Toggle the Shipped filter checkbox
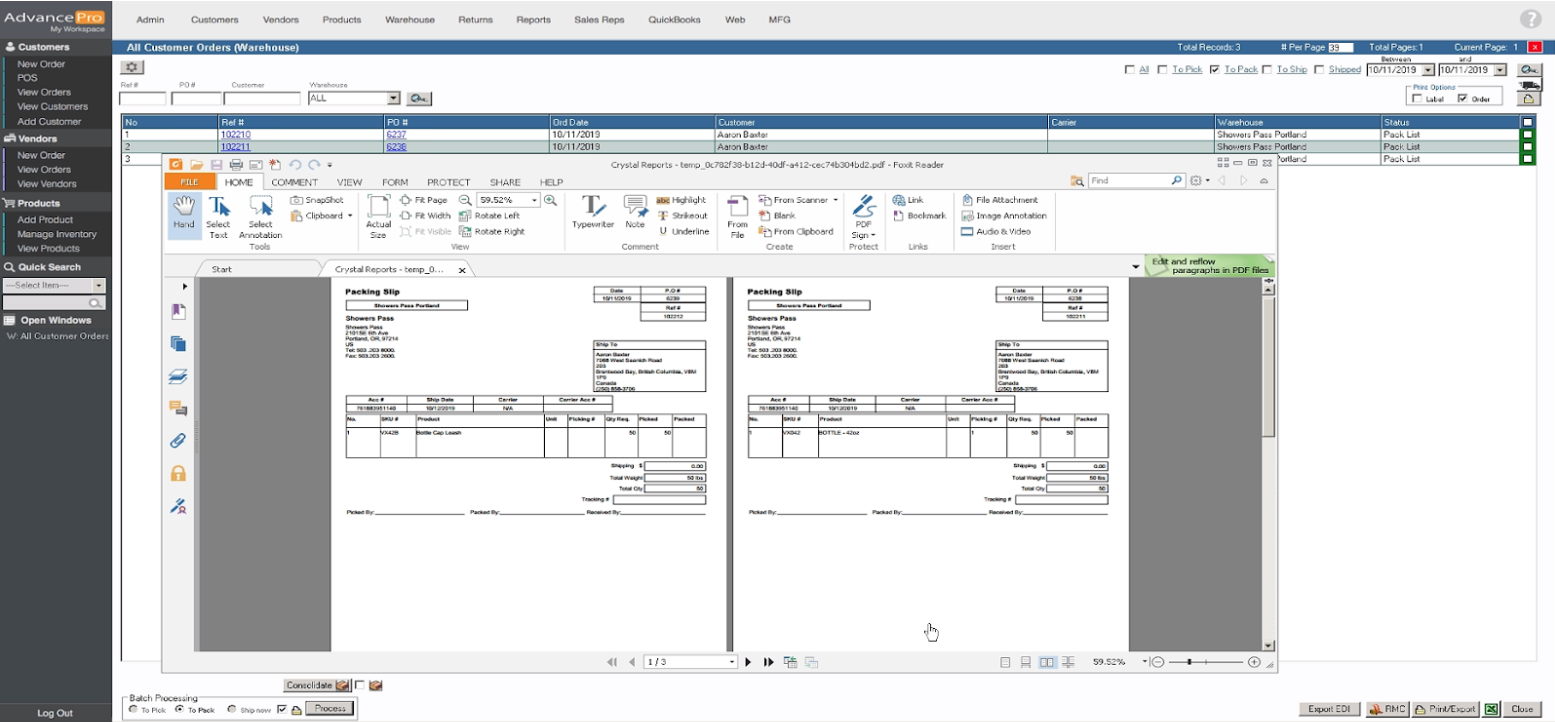The width and height of the screenshot is (1555, 722). coord(1319,70)
